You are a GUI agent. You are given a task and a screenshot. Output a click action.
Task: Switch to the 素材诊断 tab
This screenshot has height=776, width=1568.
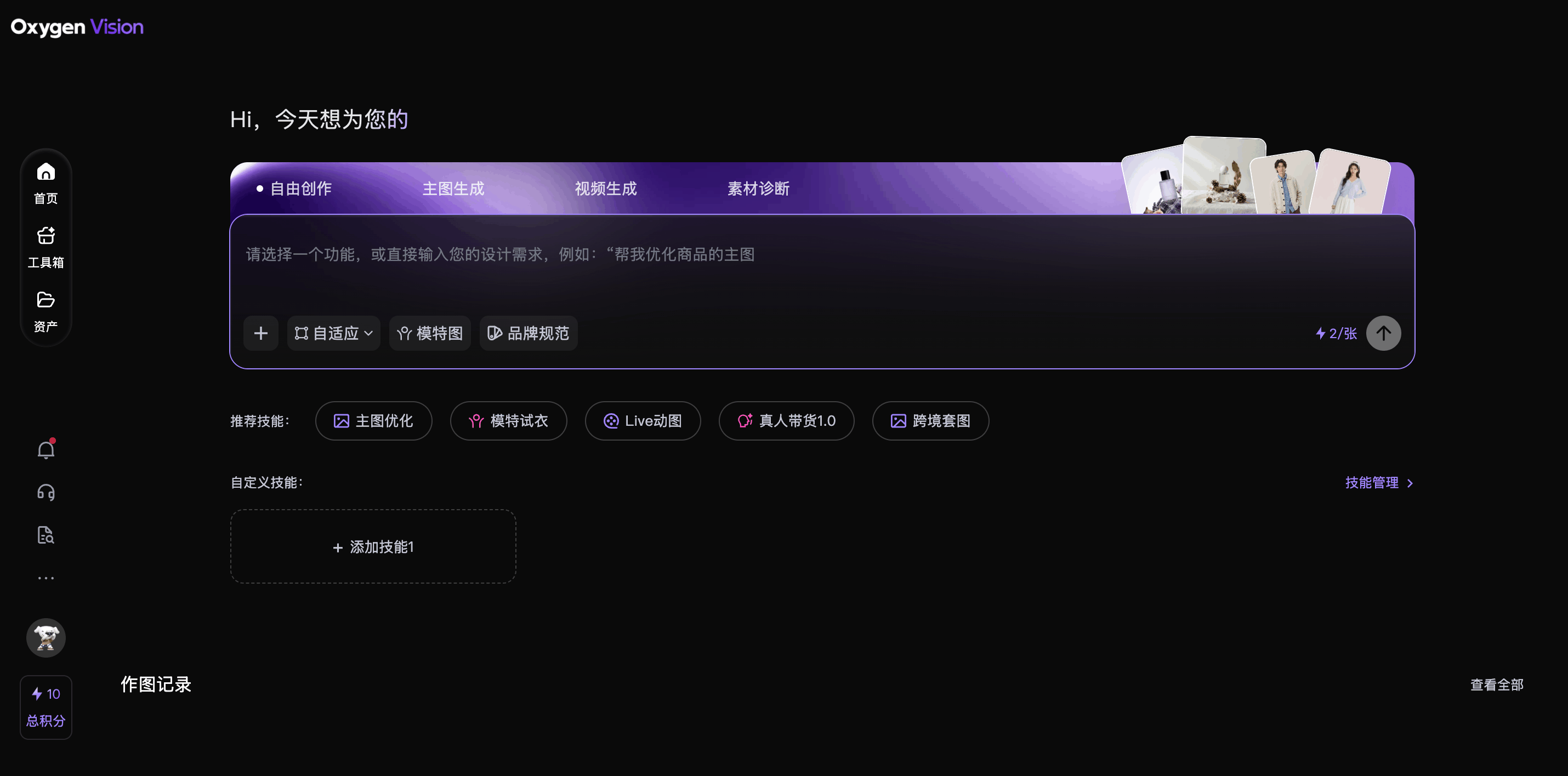pyautogui.click(x=758, y=189)
